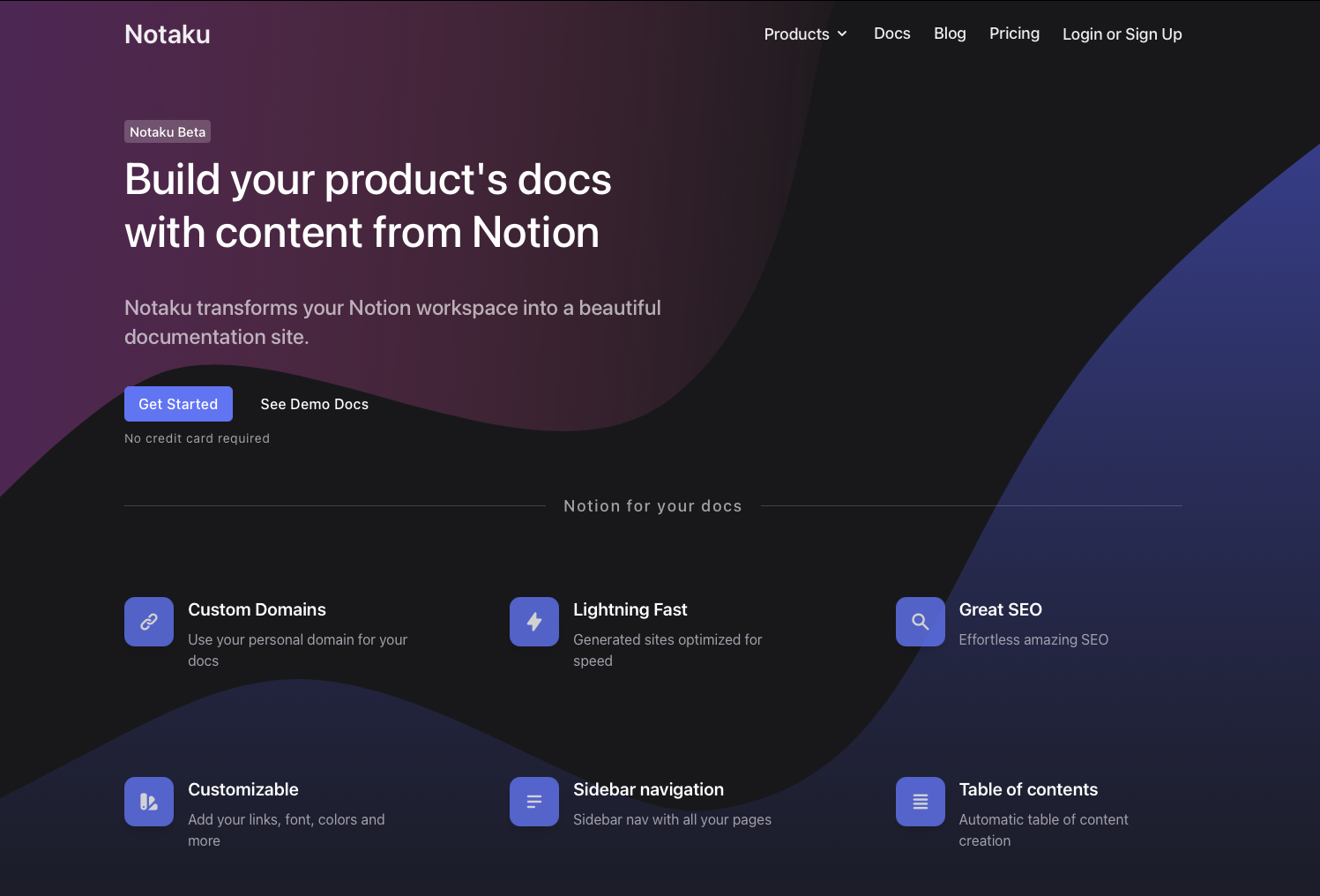Expand the Products dropdown chevron
Viewport: 1320px width, 896px height.
(842, 34)
